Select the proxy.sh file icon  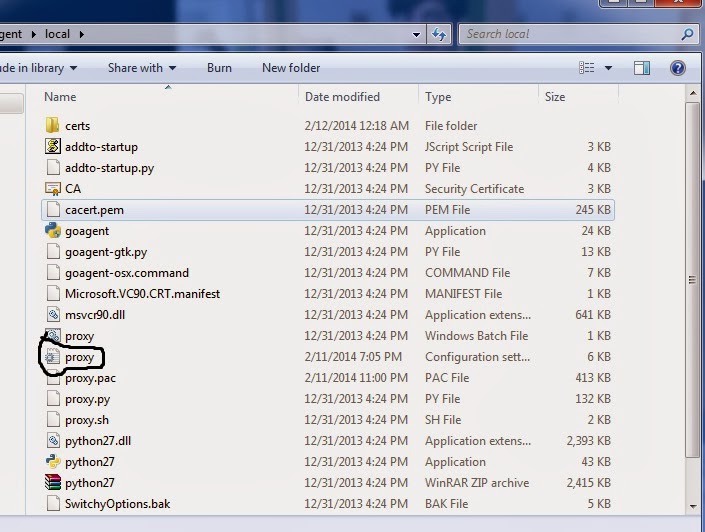coord(53,420)
